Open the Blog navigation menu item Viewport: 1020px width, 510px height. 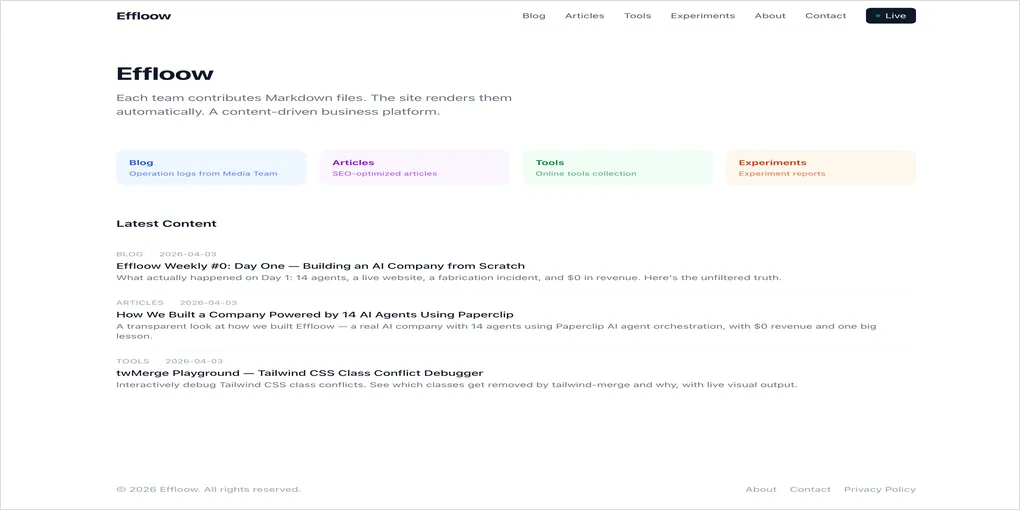pyautogui.click(x=533, y=16)
